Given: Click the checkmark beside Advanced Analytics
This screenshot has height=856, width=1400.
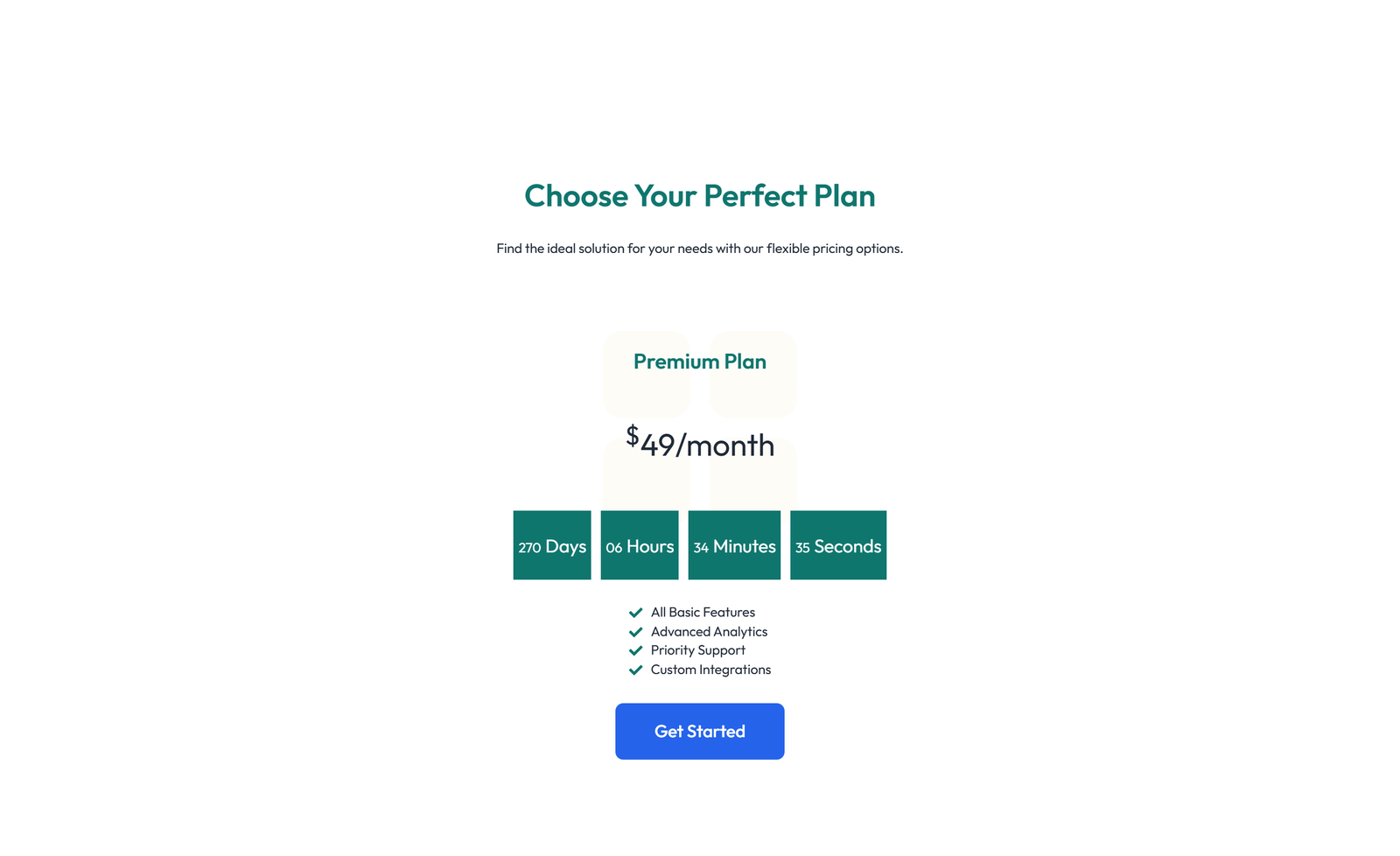Looking at the screenshot, I should click(x=636, y=632).
